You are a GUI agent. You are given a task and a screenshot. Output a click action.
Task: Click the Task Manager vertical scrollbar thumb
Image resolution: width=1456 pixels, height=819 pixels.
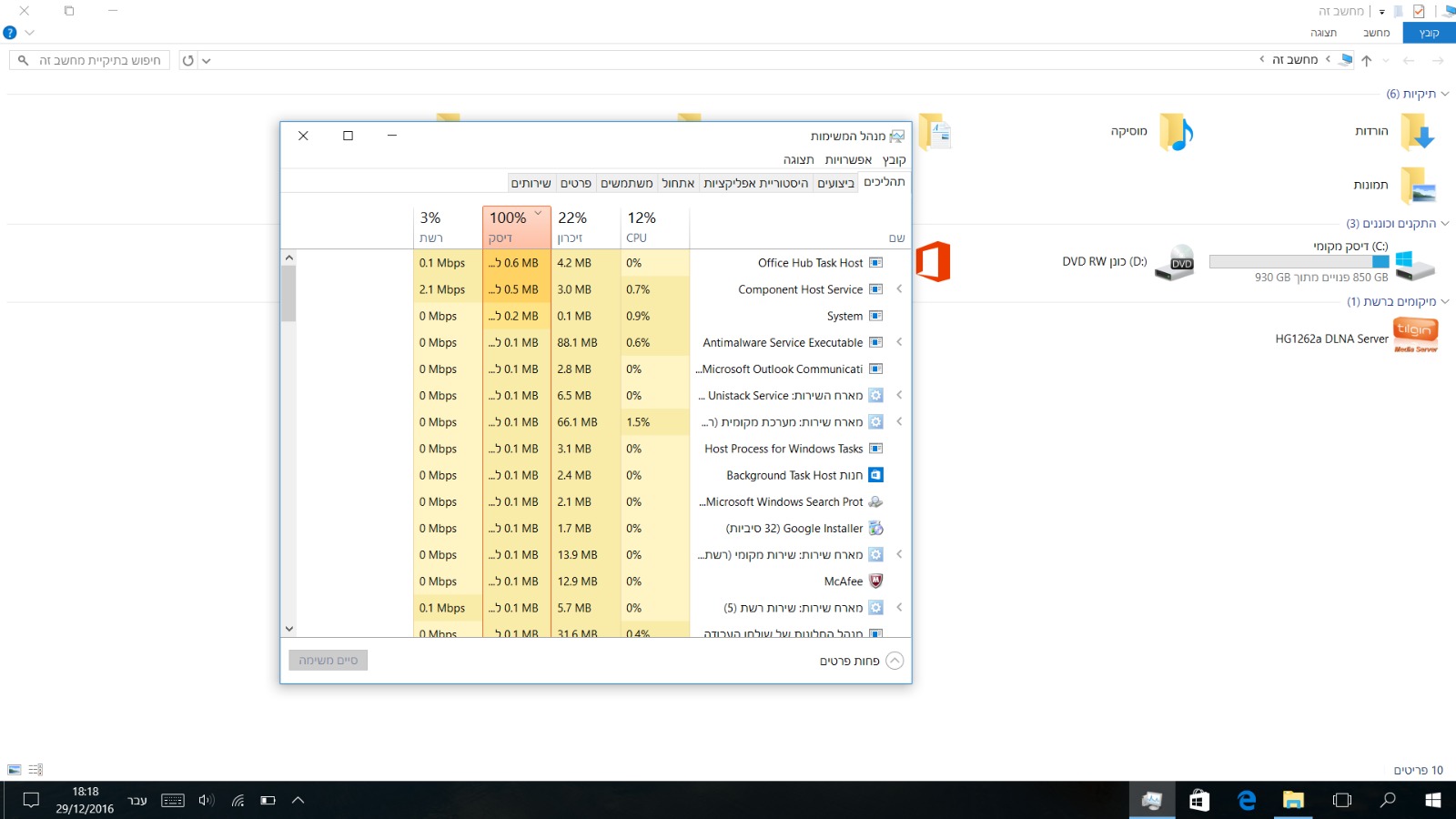tap(288, 293)
